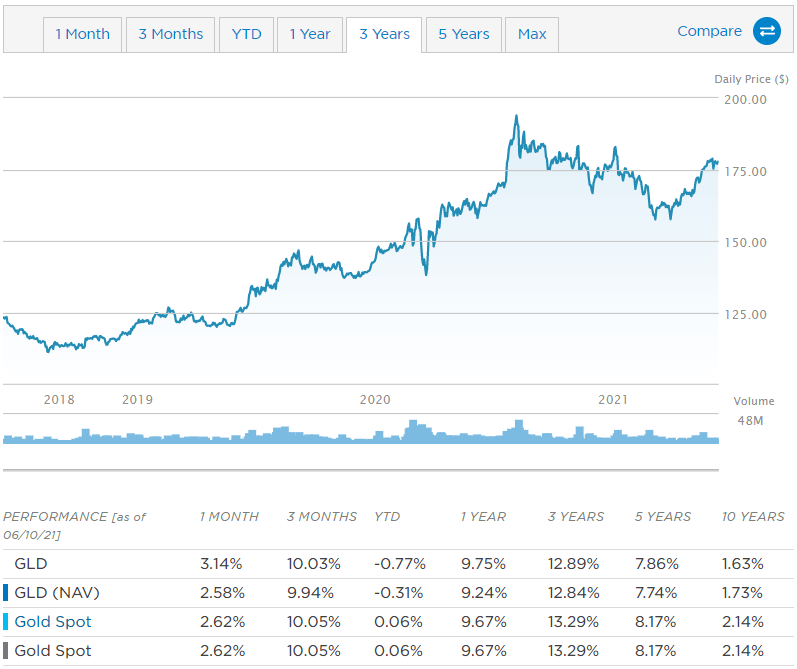
Task: Click GLD 3 years value 12.89%
Action: [573, 564]
